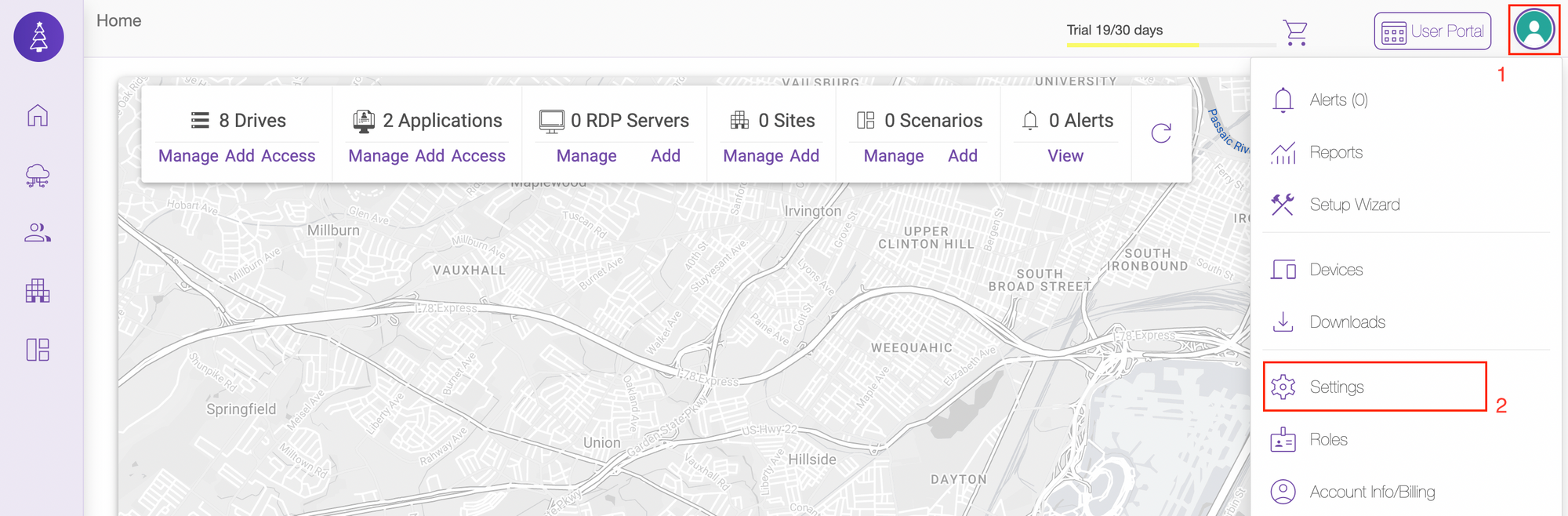Open the user profile avatar menu
1568x516 pixels.
click(x=1534, y=30)
